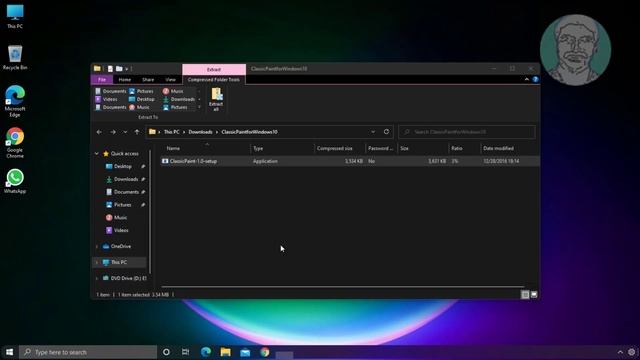Viewport: 640px width, 360px height.
Task: Expand DVD Drive (D:) tree node
Action: (x=97, y=278)
